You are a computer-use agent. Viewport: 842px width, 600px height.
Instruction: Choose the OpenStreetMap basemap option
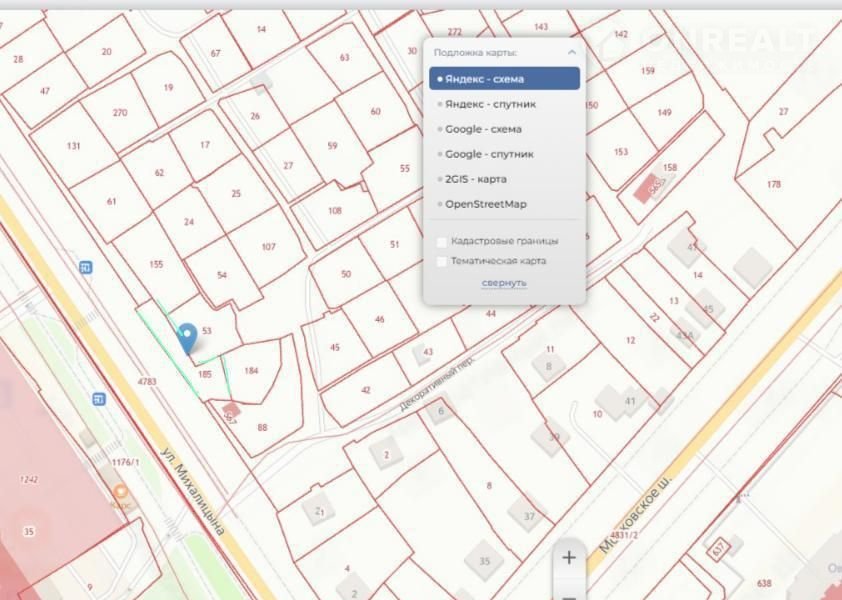click(x=485, y=204)
